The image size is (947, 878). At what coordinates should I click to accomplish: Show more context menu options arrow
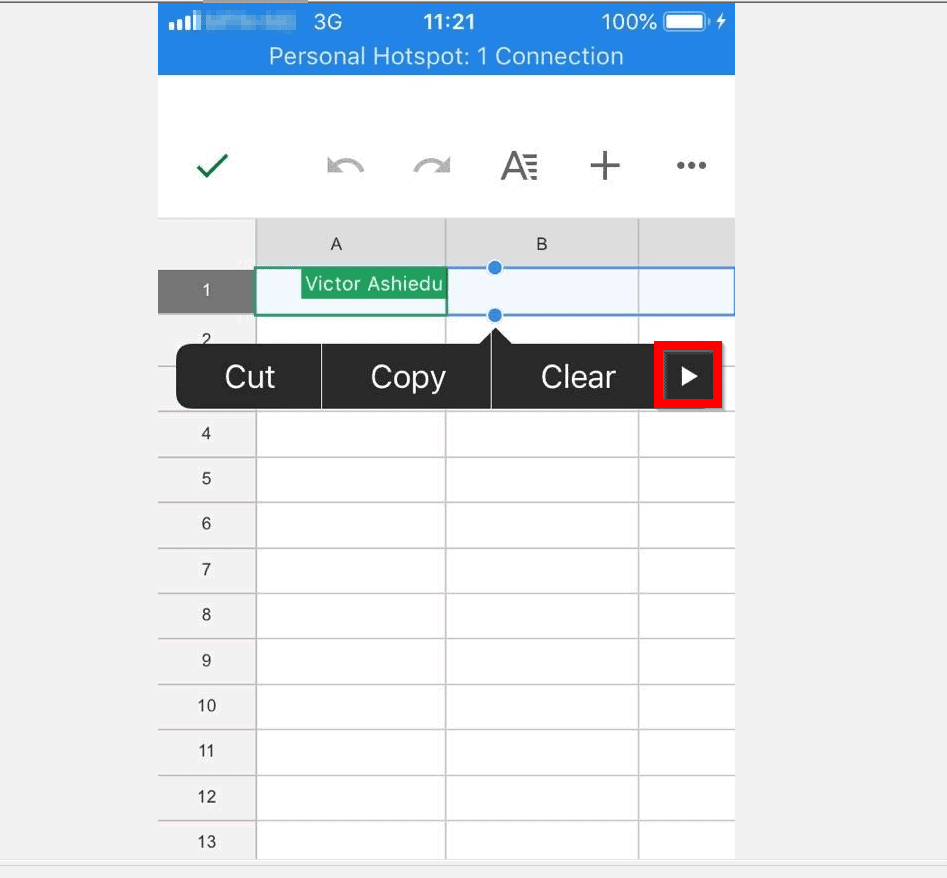(x=688, y=376)
